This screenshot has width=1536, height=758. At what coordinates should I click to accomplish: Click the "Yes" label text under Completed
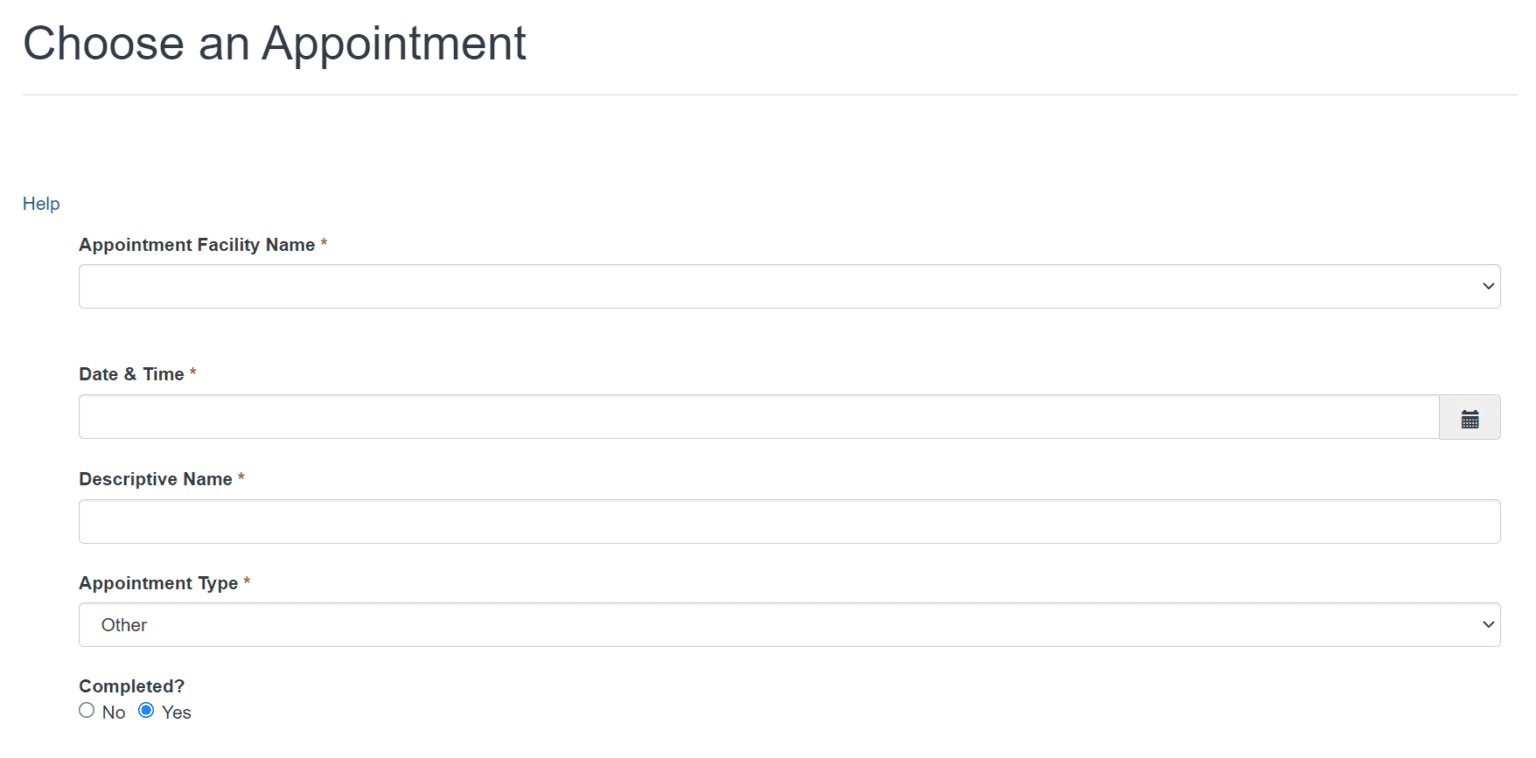(176, 713)
